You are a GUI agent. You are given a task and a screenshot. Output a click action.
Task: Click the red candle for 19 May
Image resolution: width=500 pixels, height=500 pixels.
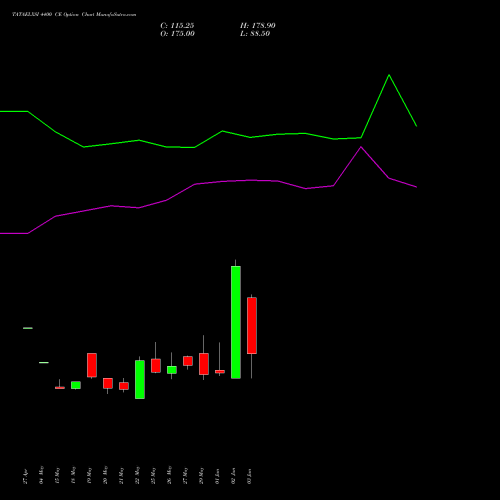(92, 365)
